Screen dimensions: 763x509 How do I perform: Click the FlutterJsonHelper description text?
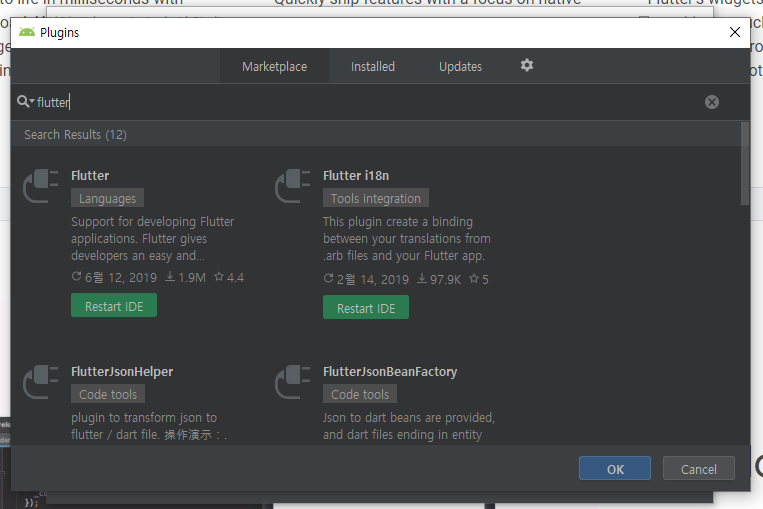[x=149, y=426]
